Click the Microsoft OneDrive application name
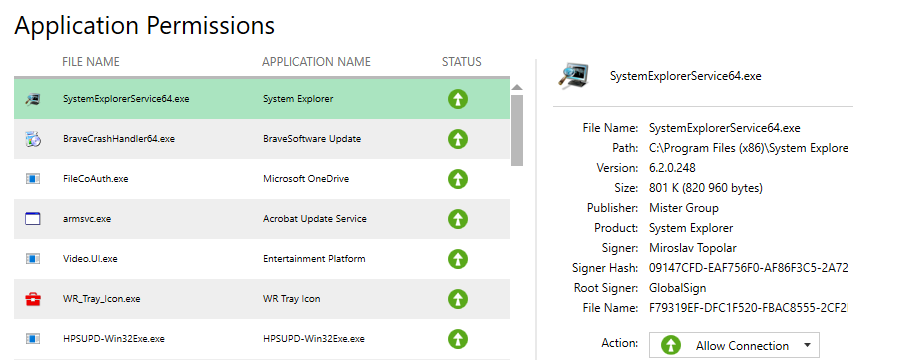 (306, 179)
